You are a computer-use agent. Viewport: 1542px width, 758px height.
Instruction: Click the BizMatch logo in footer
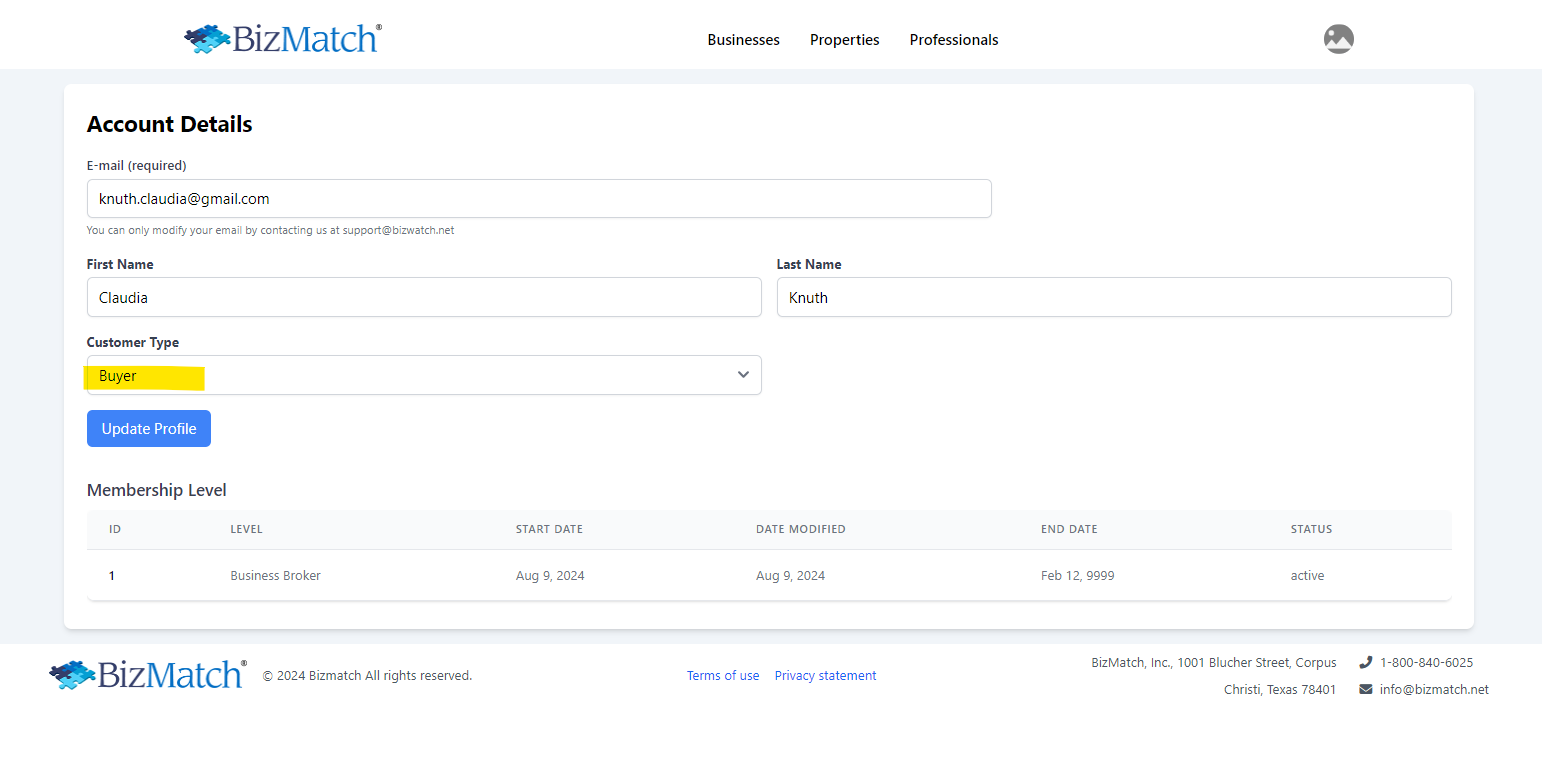147,675
